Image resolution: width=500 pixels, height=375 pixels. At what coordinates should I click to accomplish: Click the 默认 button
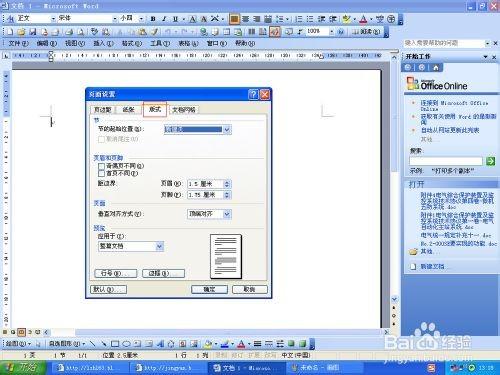pos(108,289)
